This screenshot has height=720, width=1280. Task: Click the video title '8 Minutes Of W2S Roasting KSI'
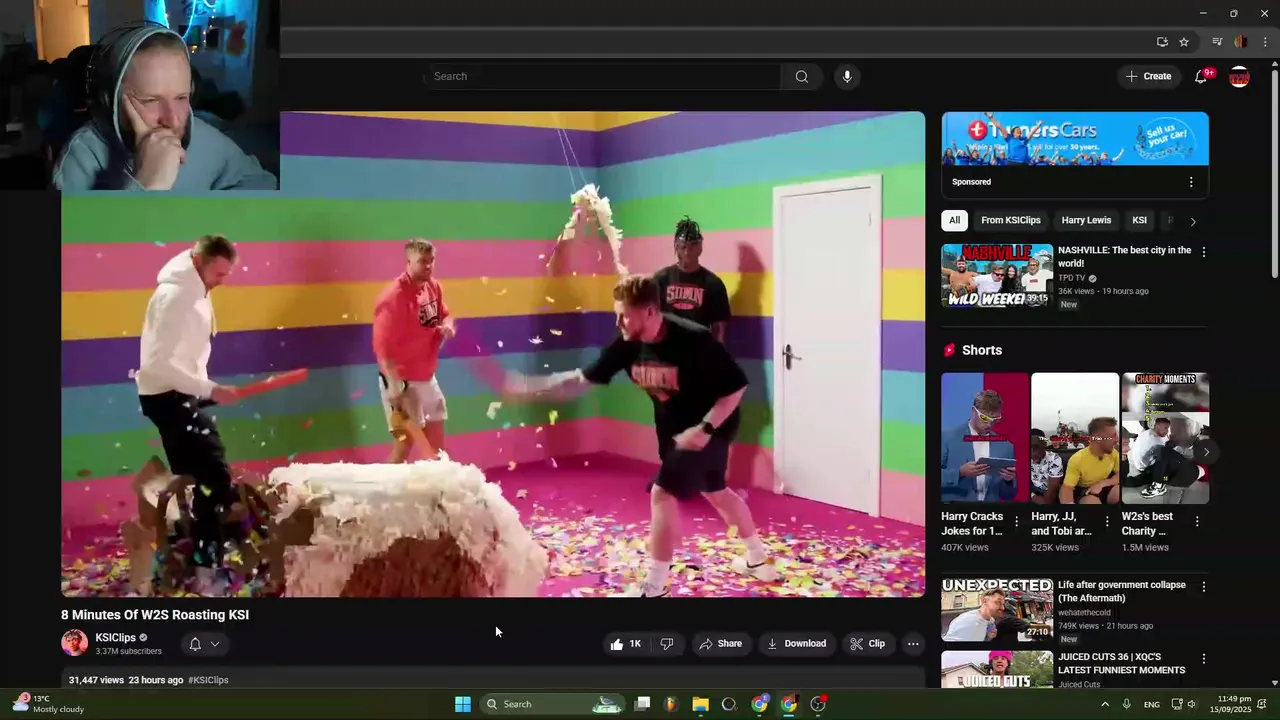(155, 615)
